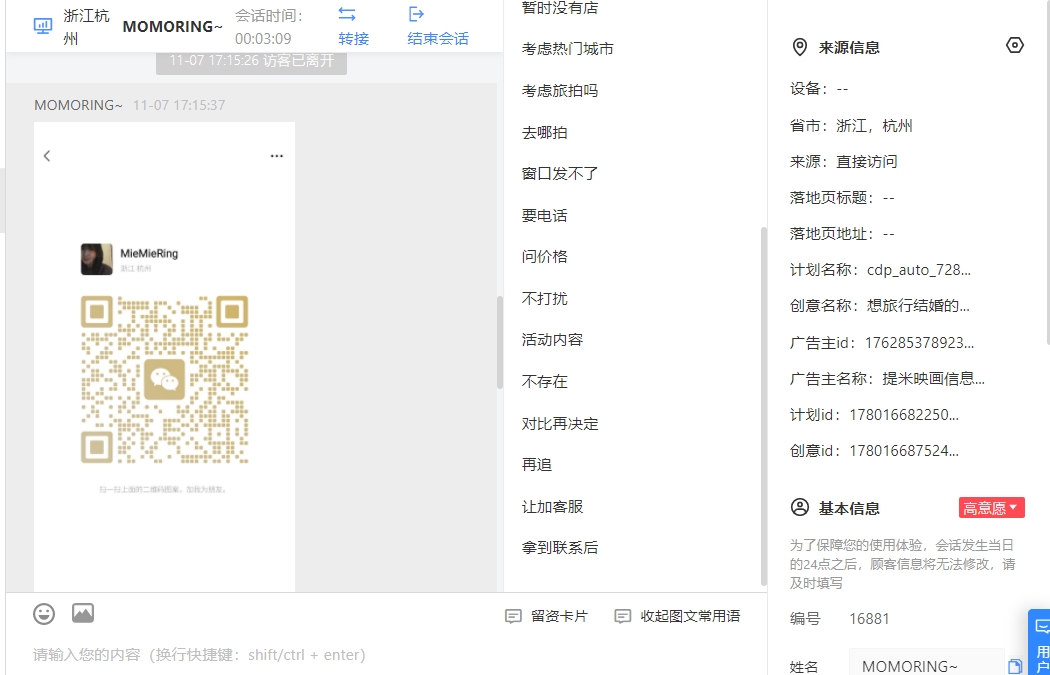The image size is (1050, 675).
Task: Click the 转接 transfer label
Action: pyautogui.click(x=354, y=39)
